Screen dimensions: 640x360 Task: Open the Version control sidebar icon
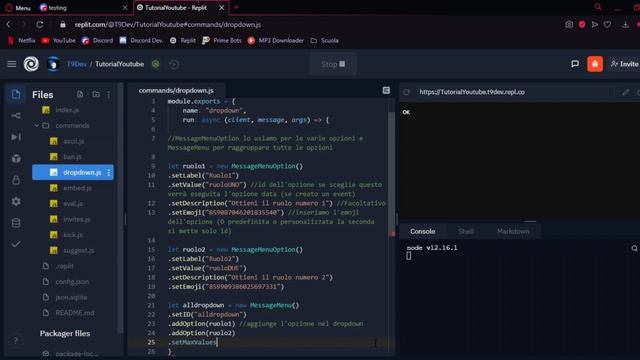[x=16, y=116]
